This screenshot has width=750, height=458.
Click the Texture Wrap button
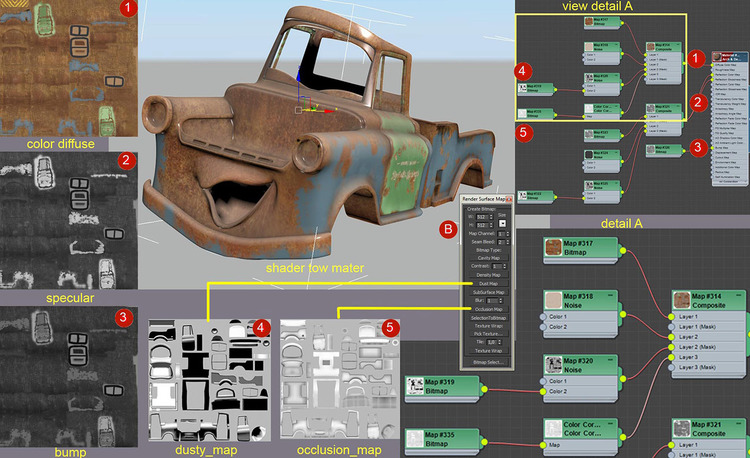point(489,351)
